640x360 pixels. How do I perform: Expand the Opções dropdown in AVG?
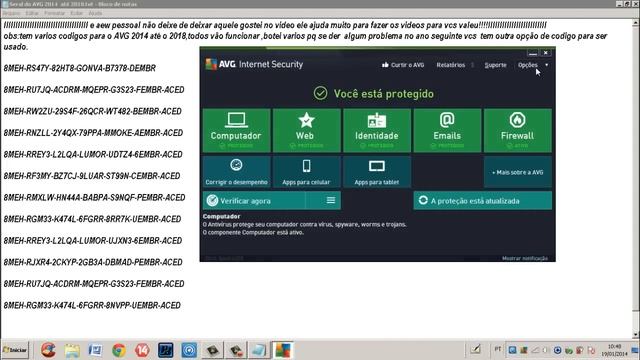tap(532, 65)
